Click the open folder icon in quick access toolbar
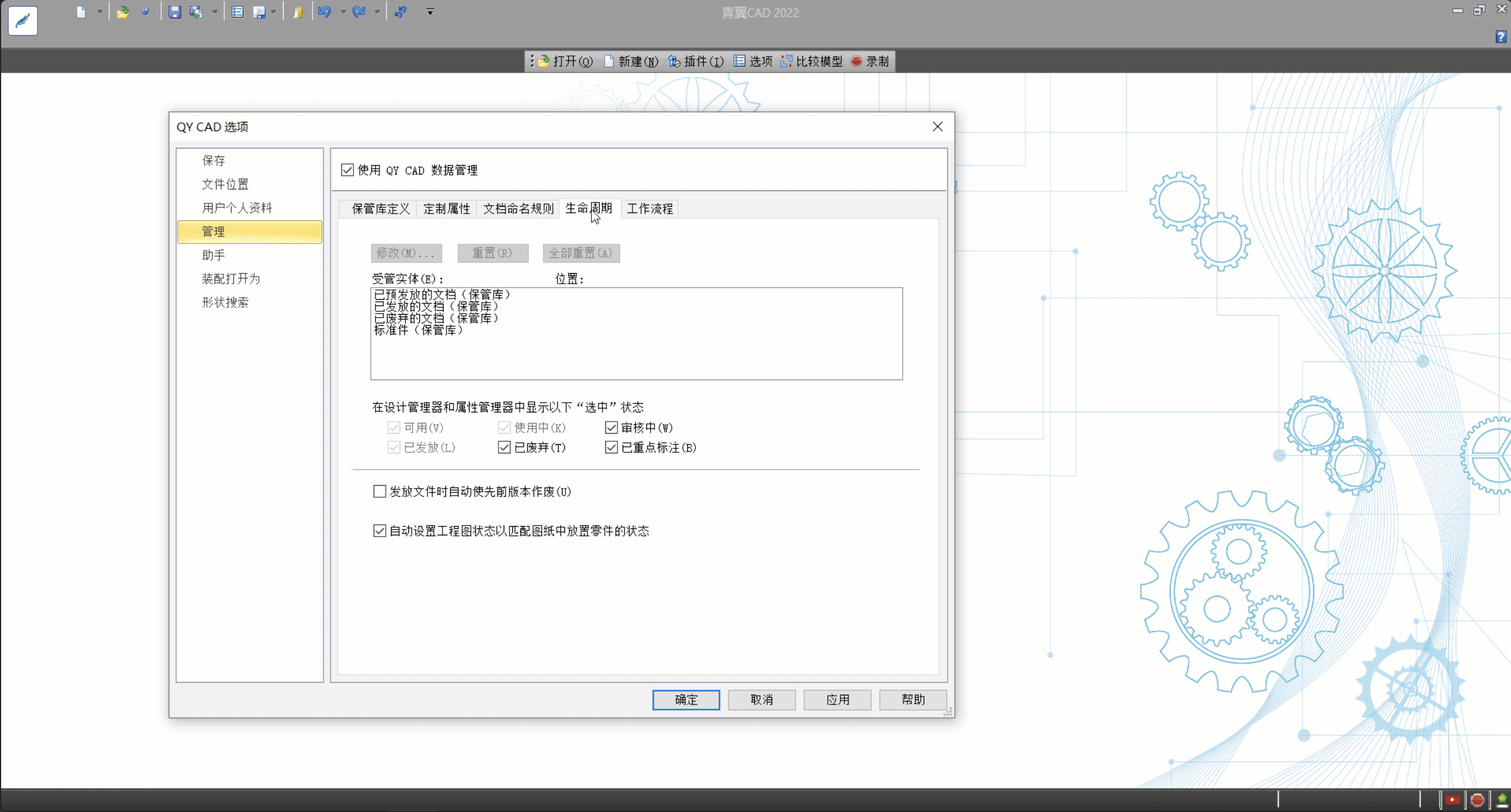1511x812 pixels. click(122, 12)
